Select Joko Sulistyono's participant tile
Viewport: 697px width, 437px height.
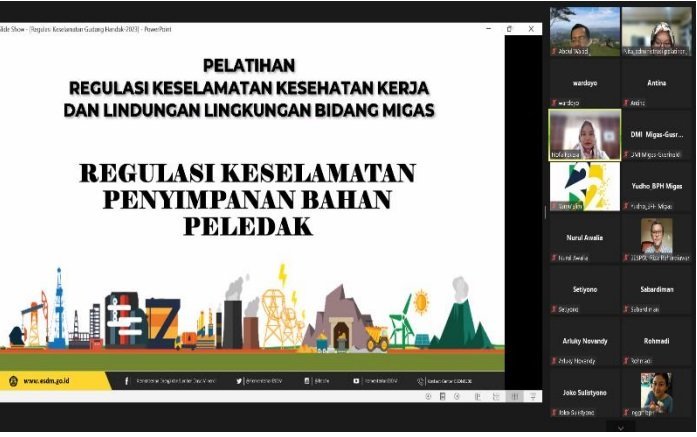[x=584, y=393]
